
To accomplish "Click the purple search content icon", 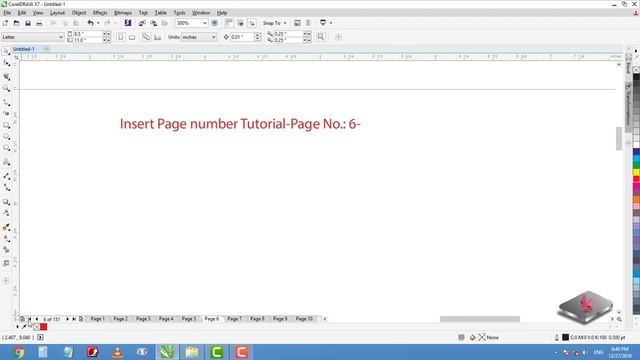I will 128,23.
